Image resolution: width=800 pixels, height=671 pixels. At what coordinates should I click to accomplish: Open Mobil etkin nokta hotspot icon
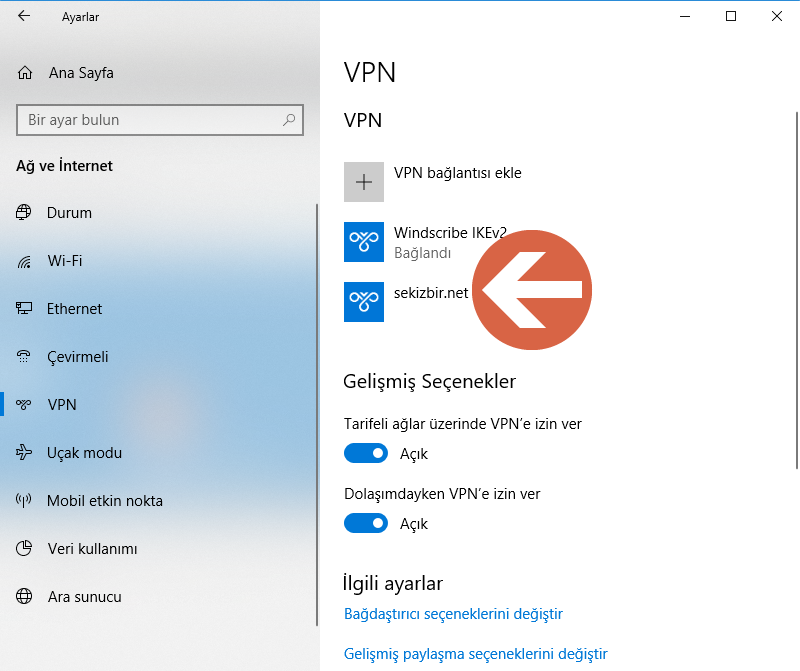click(x=22, y=500)
